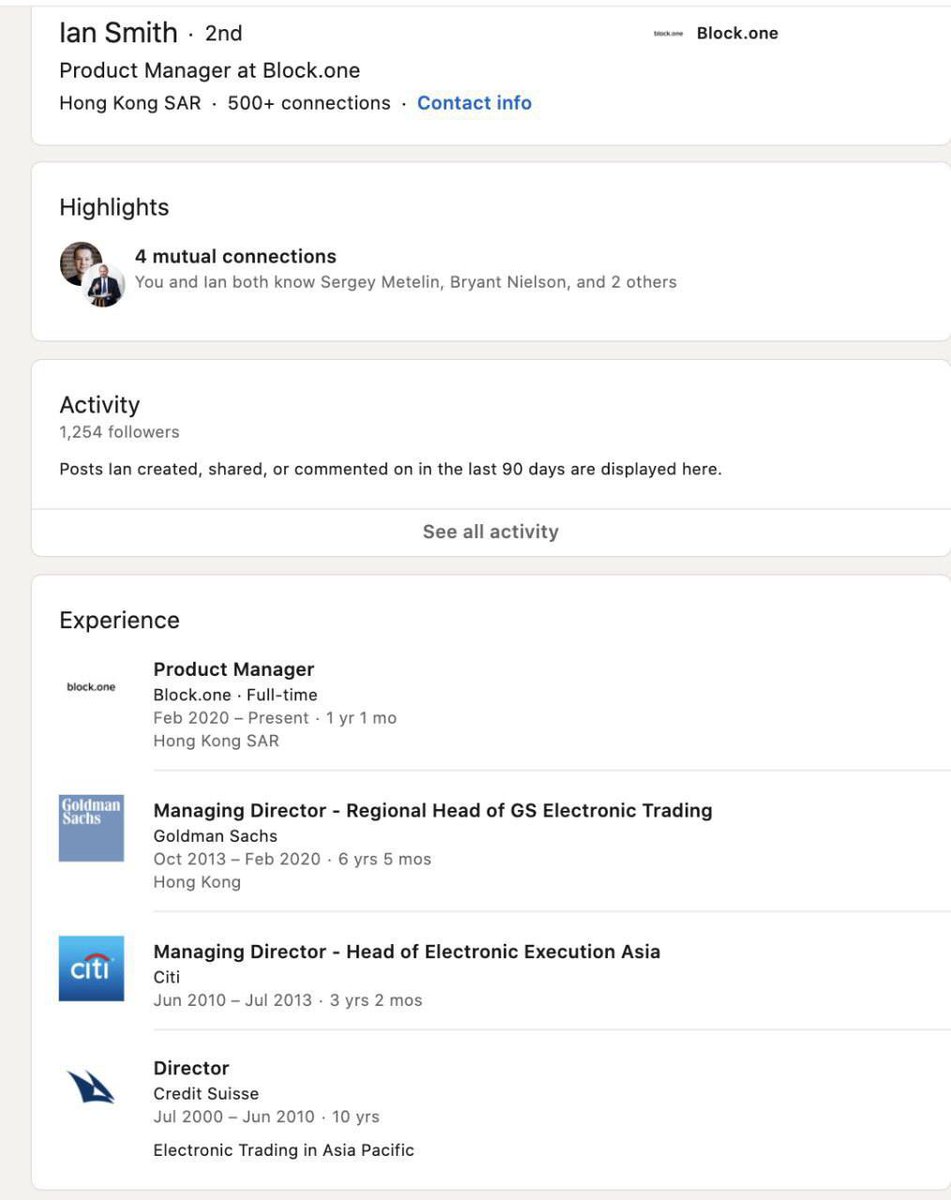Click the Citi logo in Experience list
The width and height of the screenshot is (951, 1200).
(x=91, y=968)
